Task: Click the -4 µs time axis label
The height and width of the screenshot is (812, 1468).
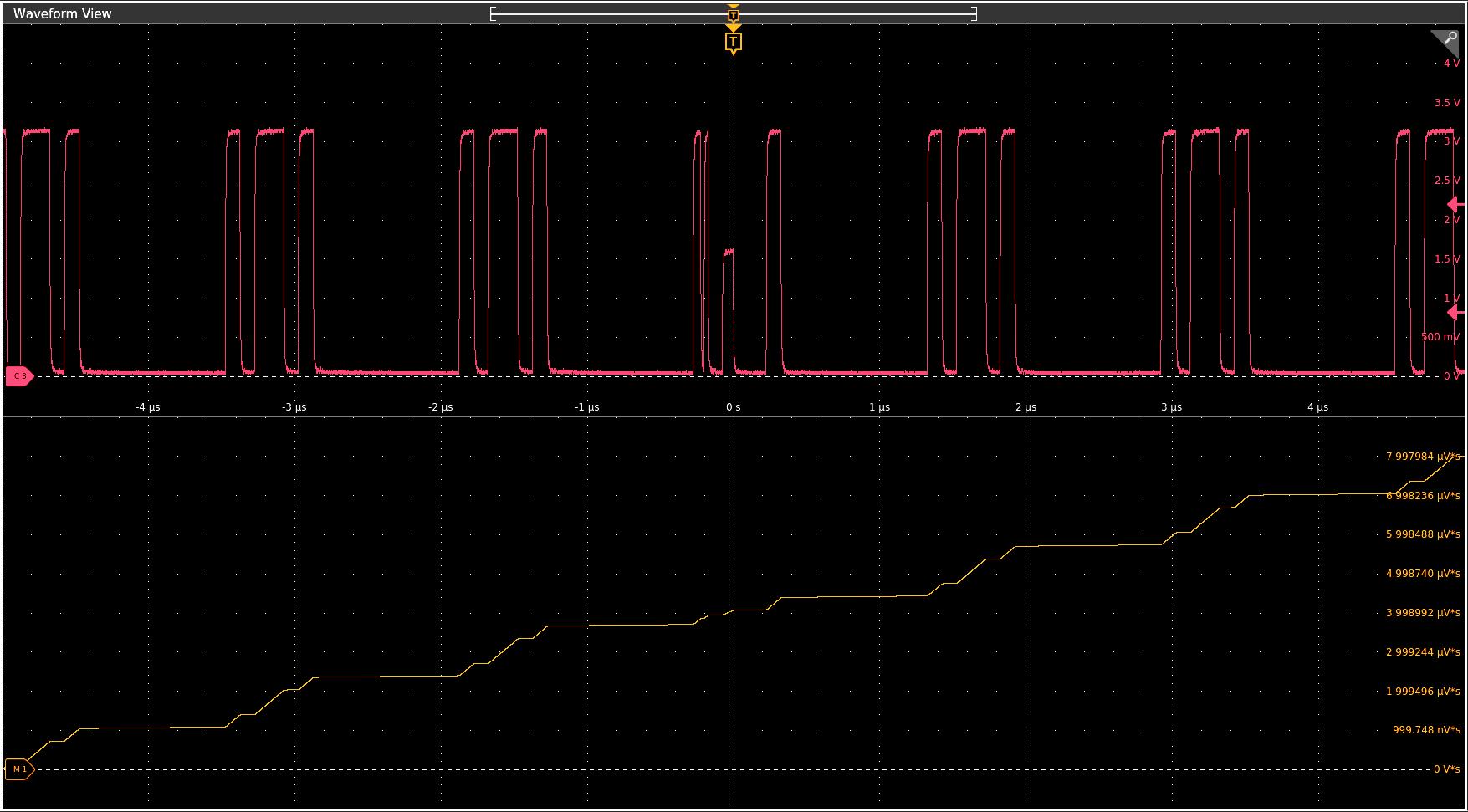Action: pos(148,407)
